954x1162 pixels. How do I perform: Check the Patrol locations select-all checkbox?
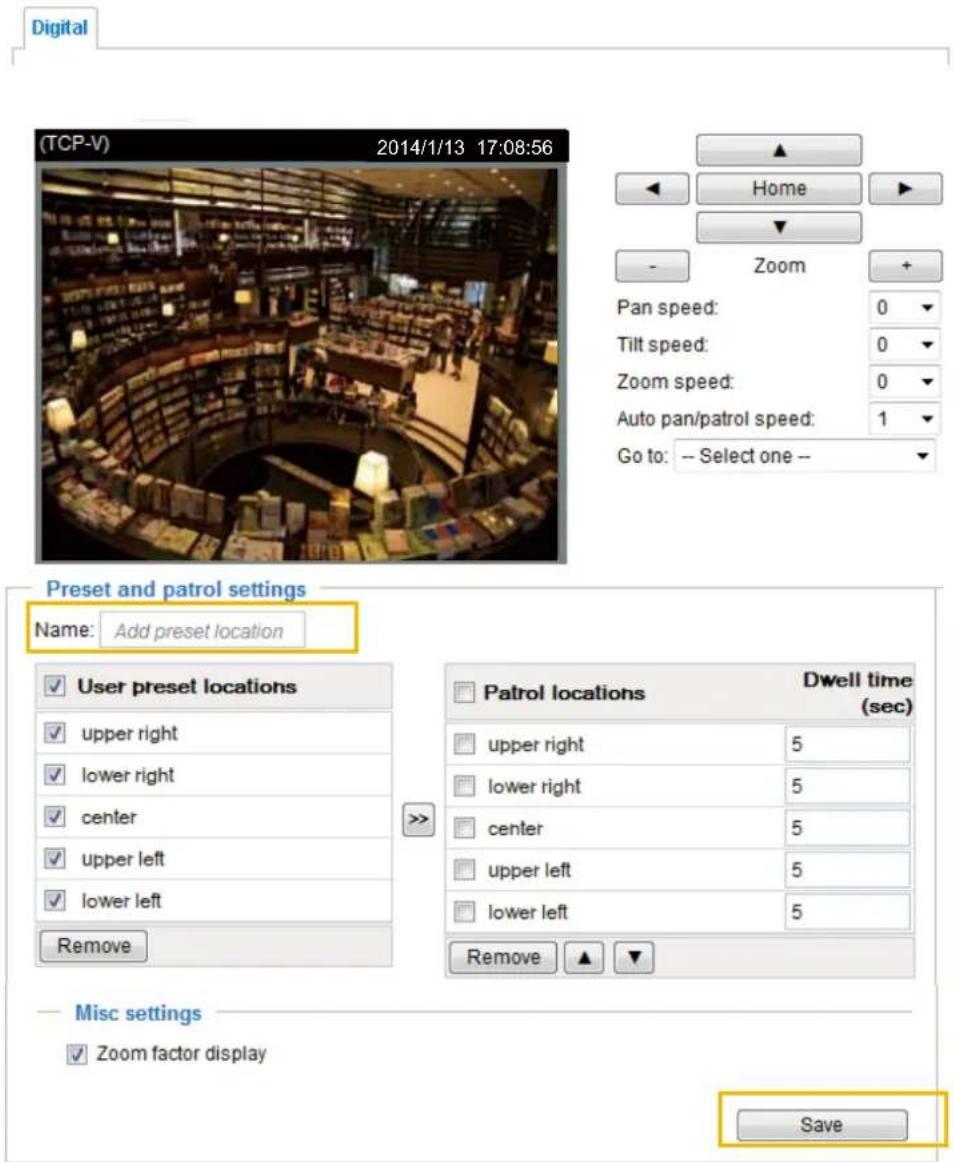[x=464, y=692]
